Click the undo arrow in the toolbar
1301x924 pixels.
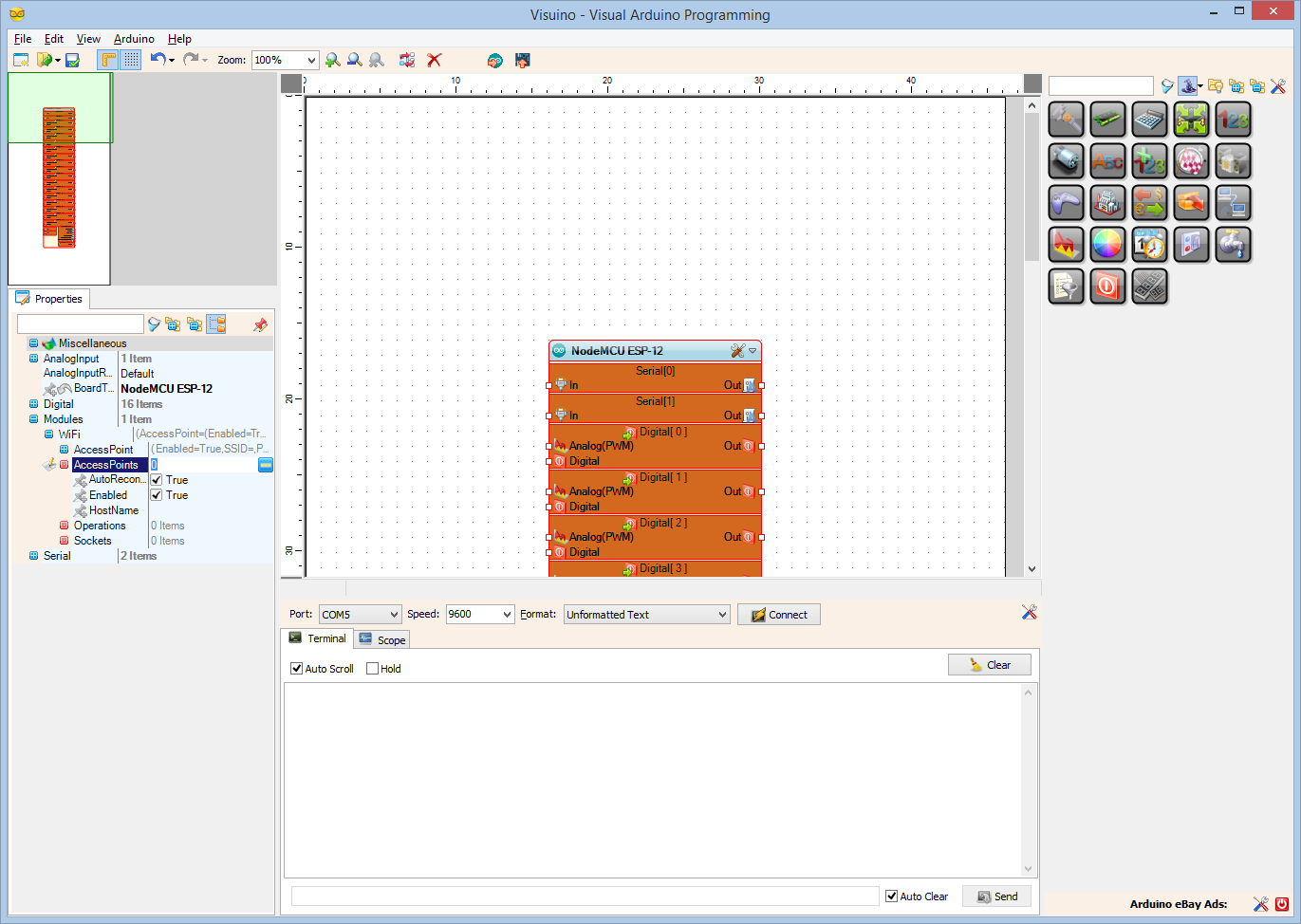click(158, 60)
